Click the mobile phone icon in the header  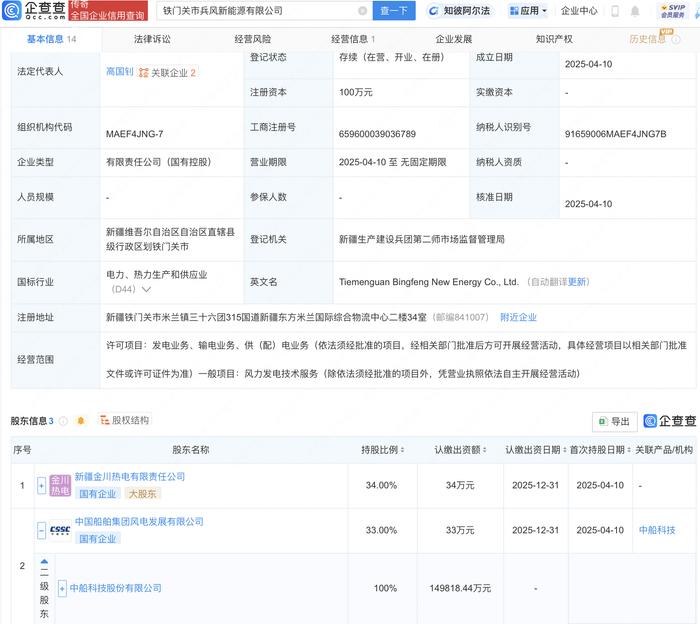pos(615,11)
